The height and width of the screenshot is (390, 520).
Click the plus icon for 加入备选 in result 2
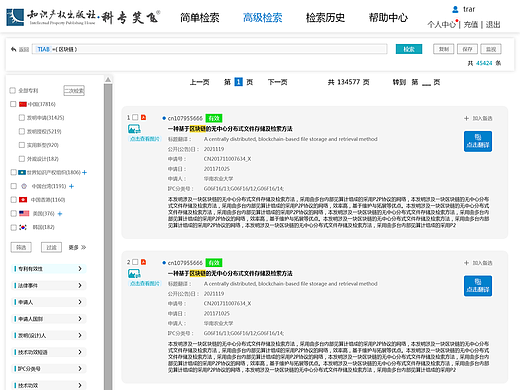[466, 263]
